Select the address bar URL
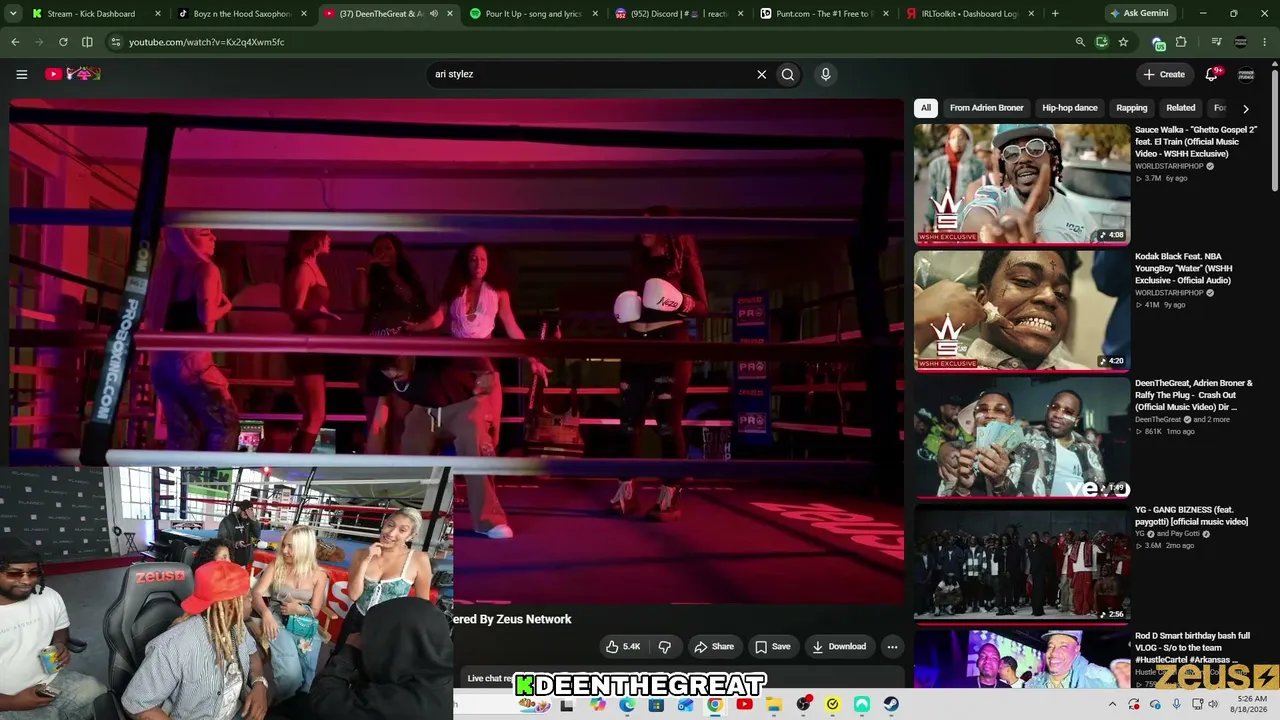The width and height of the screenshot is (1280, 720). point(207,42)
